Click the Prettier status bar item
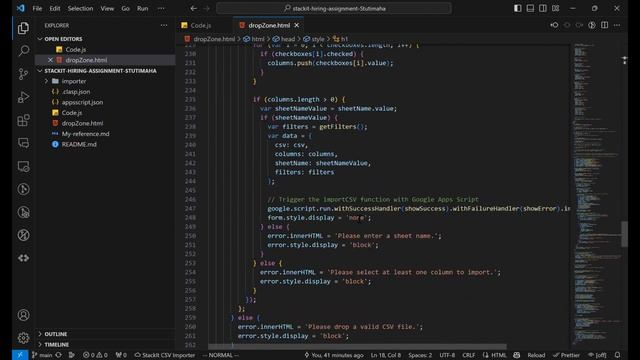The width and height of the screenshot is (640, 360). point(566,355)
